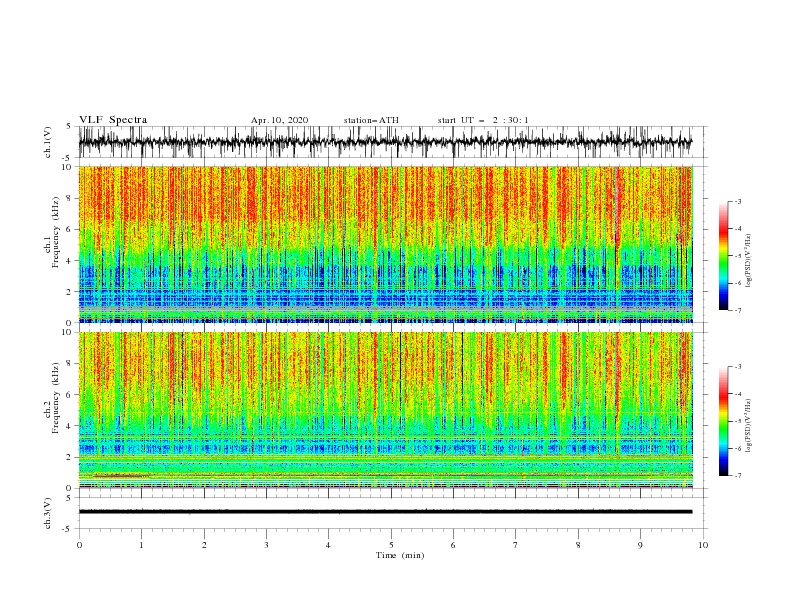Click time-axis tick label 1
This screenshot has height=612, width=792.
click(141, 545)
